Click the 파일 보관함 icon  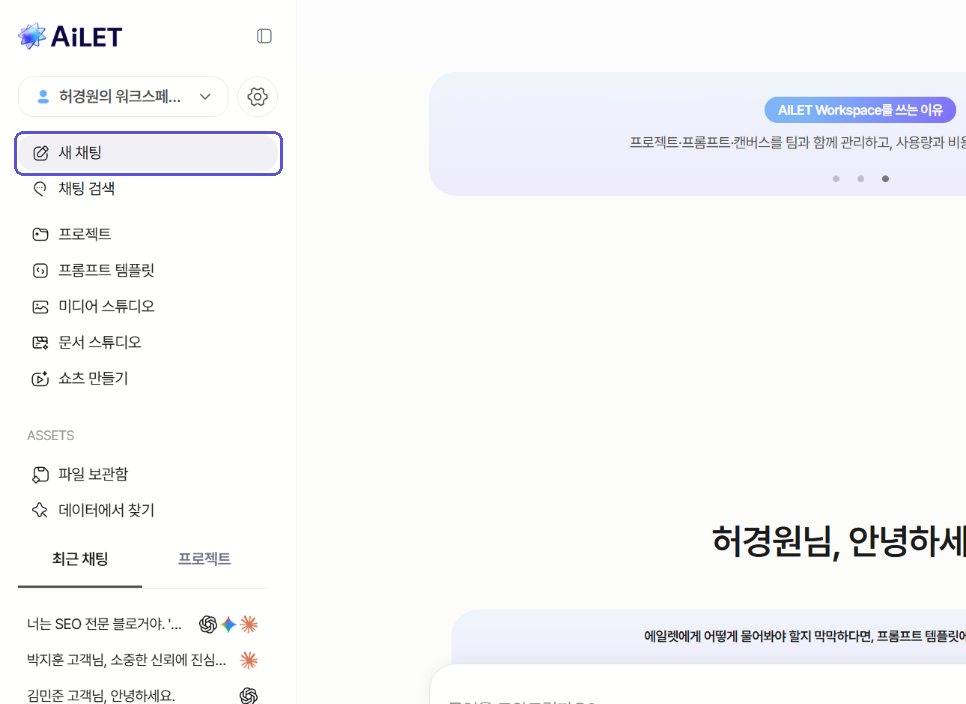[40, 474]
